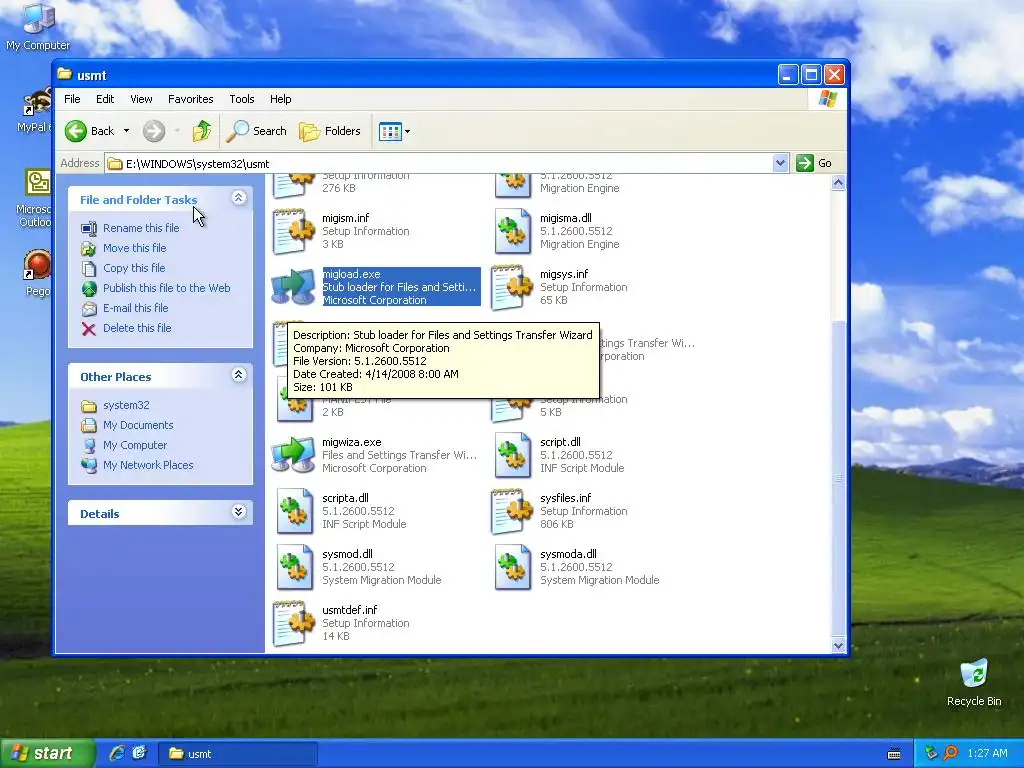Click Delete this file
1024x768 pixels.
pyautogui.click(x=137, y=328)
